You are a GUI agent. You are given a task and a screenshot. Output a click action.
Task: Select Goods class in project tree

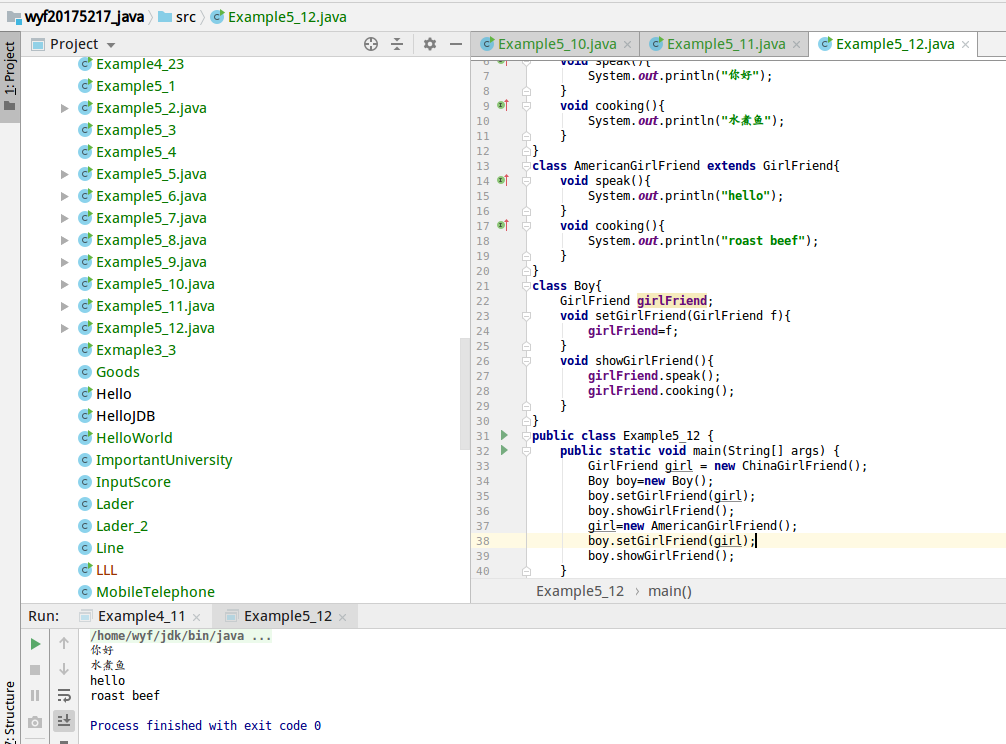coord(117,372)
